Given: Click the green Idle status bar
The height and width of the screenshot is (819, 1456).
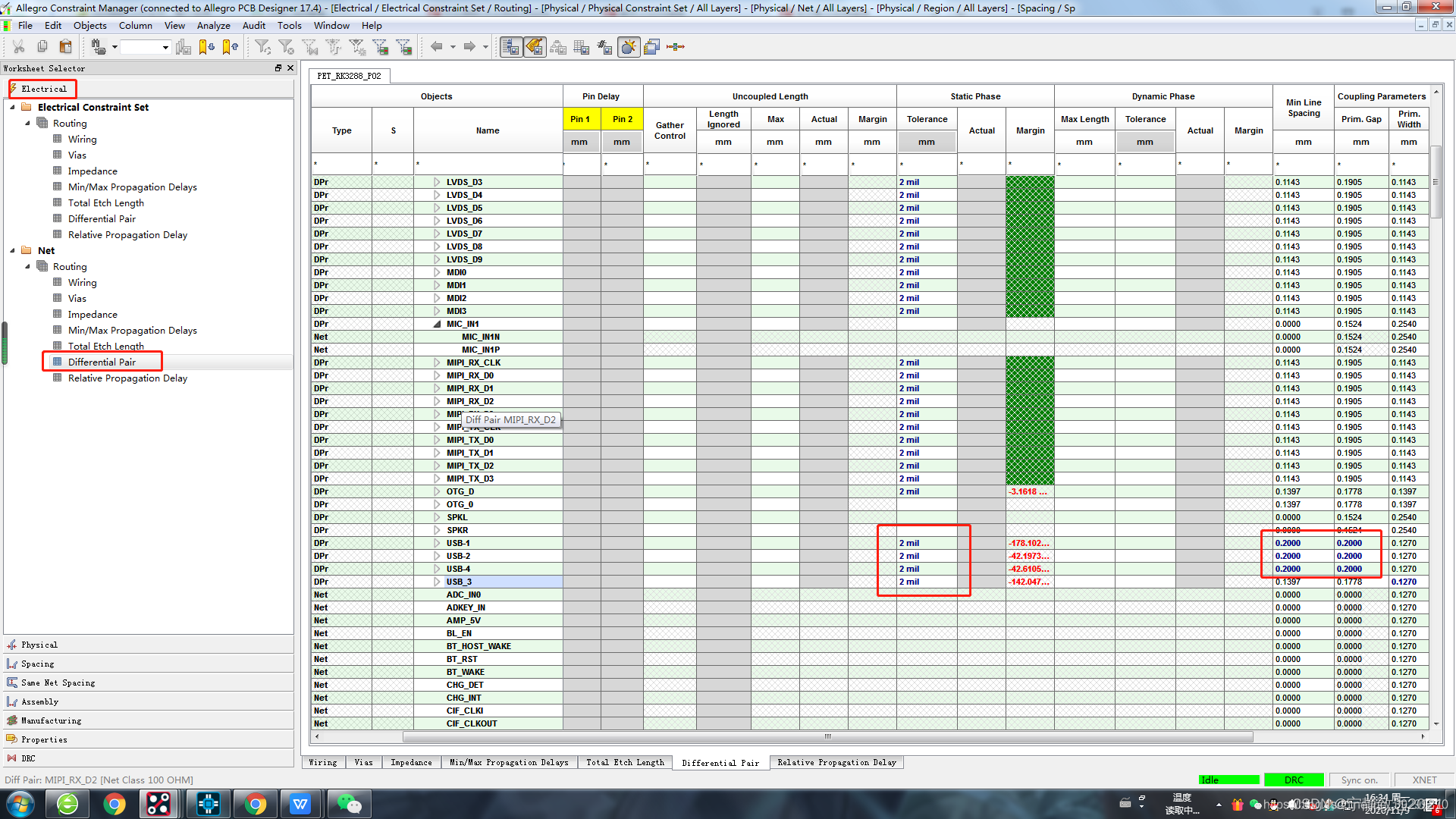Looking at the screenshot, I should (1228, 780).
